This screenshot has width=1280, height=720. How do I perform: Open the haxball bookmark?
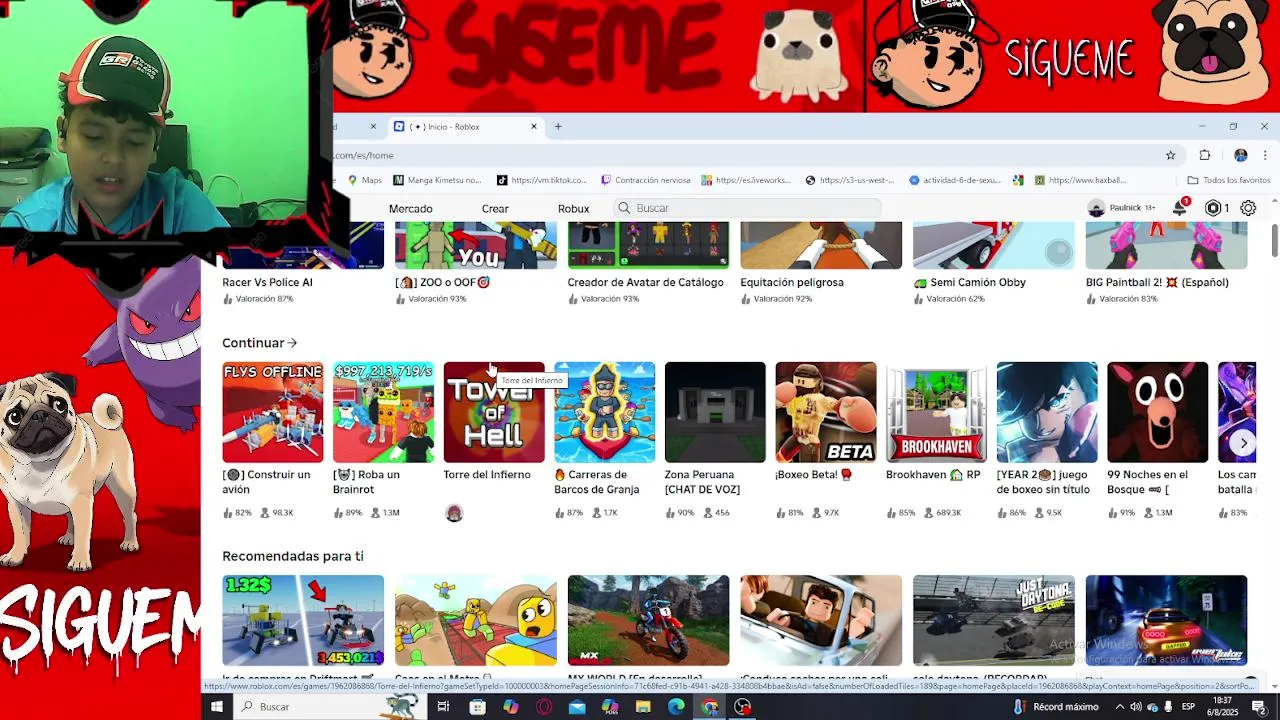1079,180
